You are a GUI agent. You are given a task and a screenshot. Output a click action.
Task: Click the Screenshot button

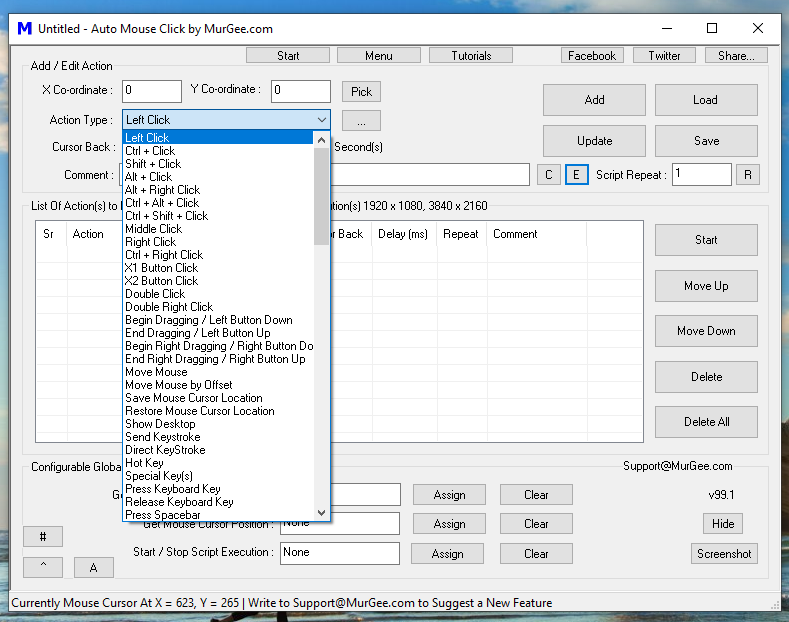[x=724, y=554]
